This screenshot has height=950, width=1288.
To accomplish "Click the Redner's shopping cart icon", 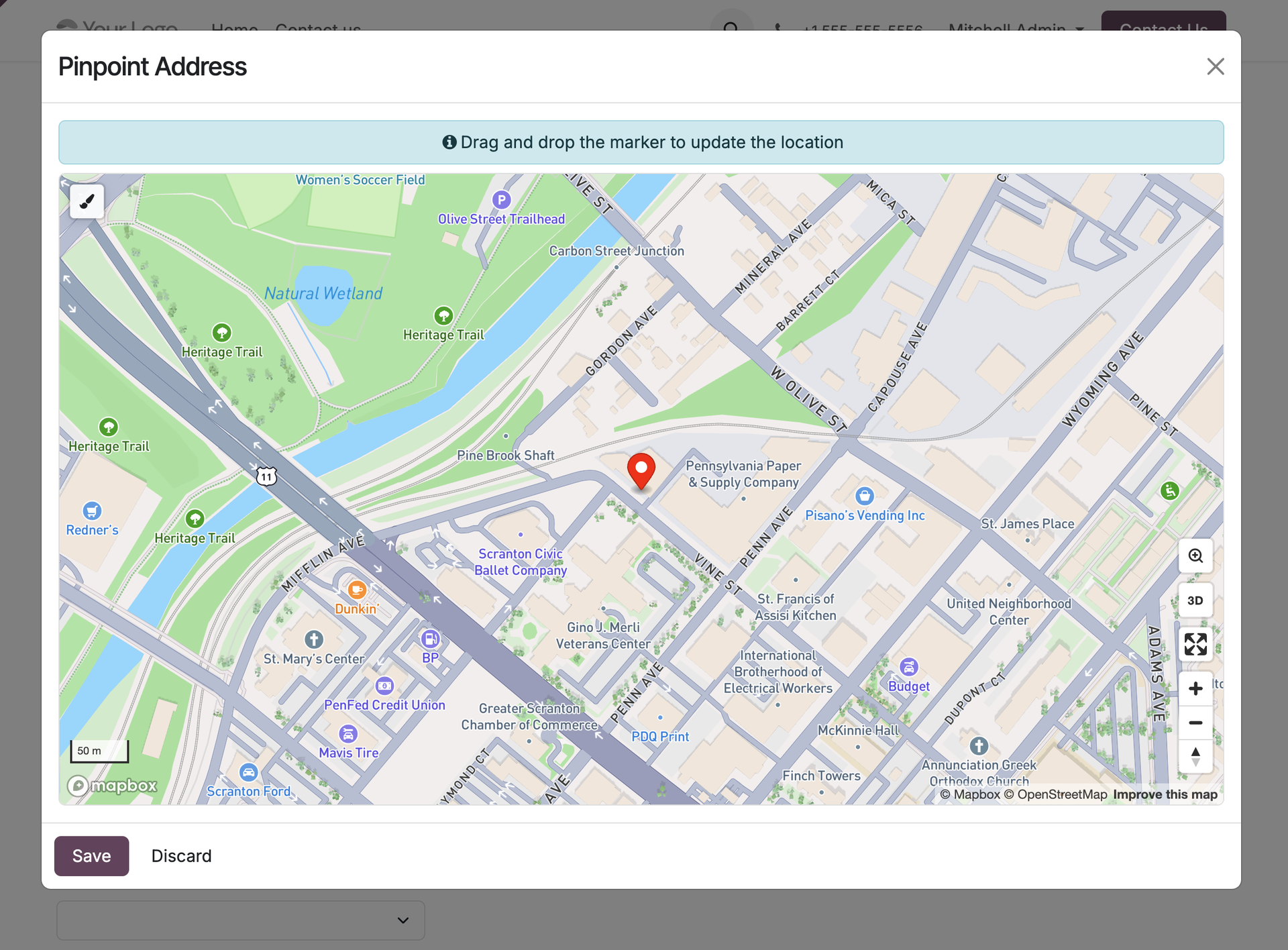I will 92,511.
